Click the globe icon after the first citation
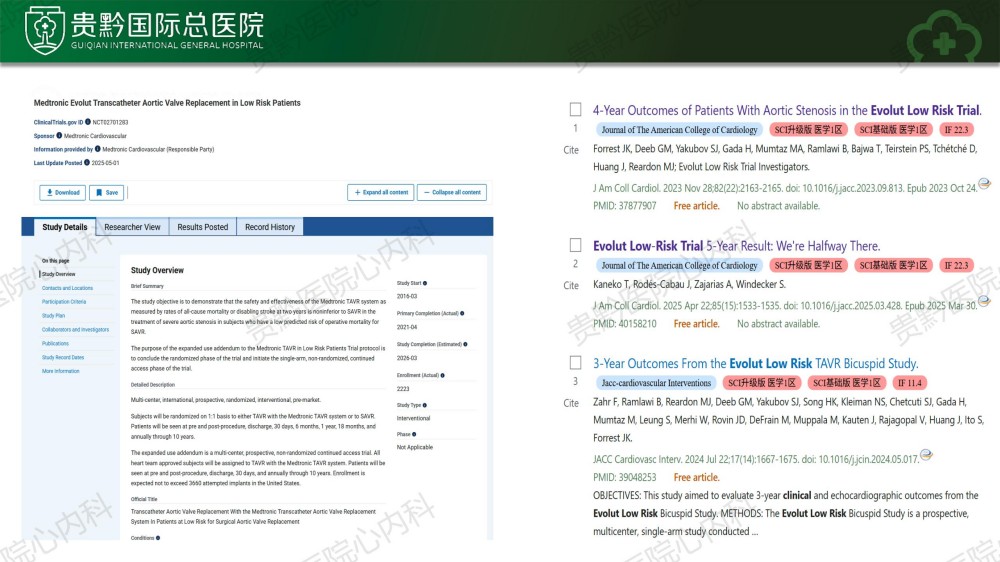Image resolution: width=1000 pixels, height=562 pixels. [984, 184]
